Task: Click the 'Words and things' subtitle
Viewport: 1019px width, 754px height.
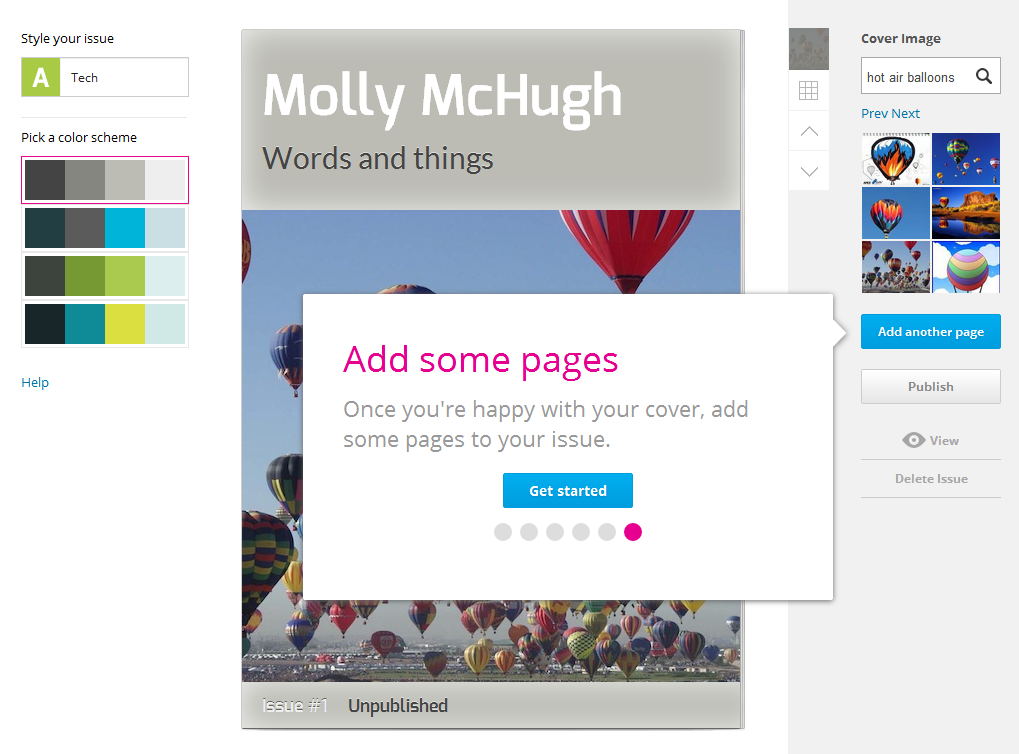Action: coord(378,158)
